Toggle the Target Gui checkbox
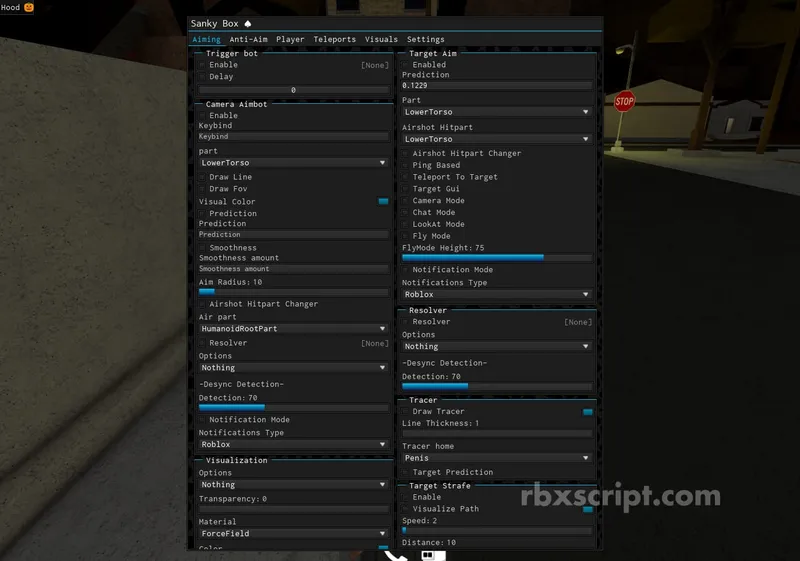Screen dimensions: 800x561 tap(405, 189)
